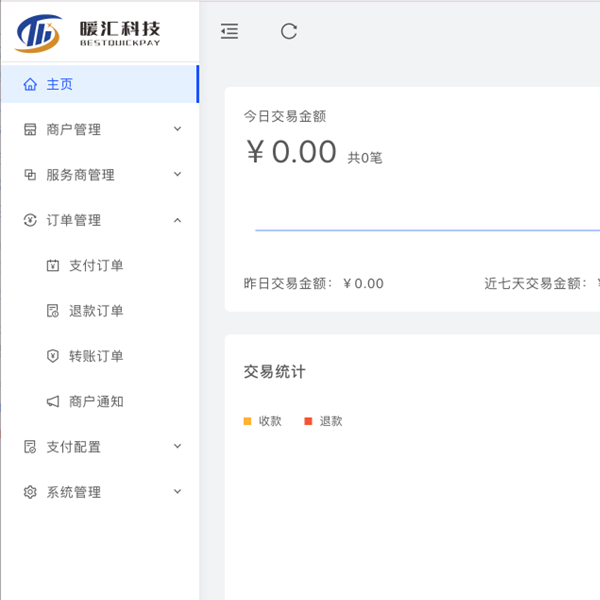This screenshot has width=600, height=600.
Task: Click the home icon beside 主页
Action: click(x=30, y=85)
